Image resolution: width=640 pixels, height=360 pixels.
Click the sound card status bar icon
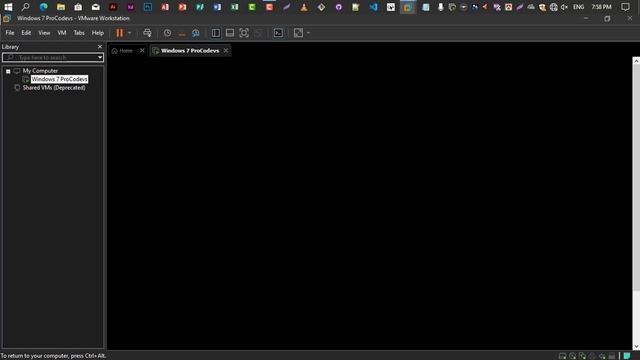point(602,356)
